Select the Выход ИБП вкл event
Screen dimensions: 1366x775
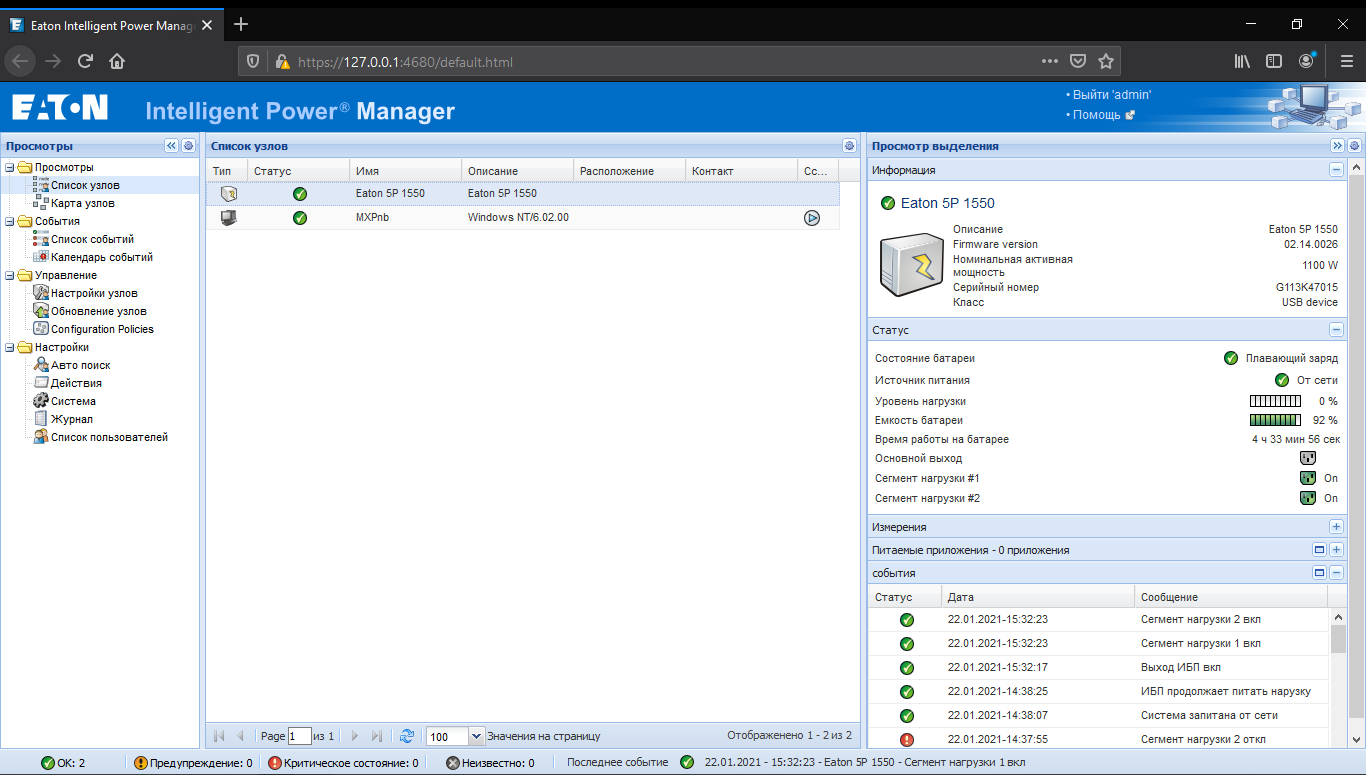point(1100,667)
